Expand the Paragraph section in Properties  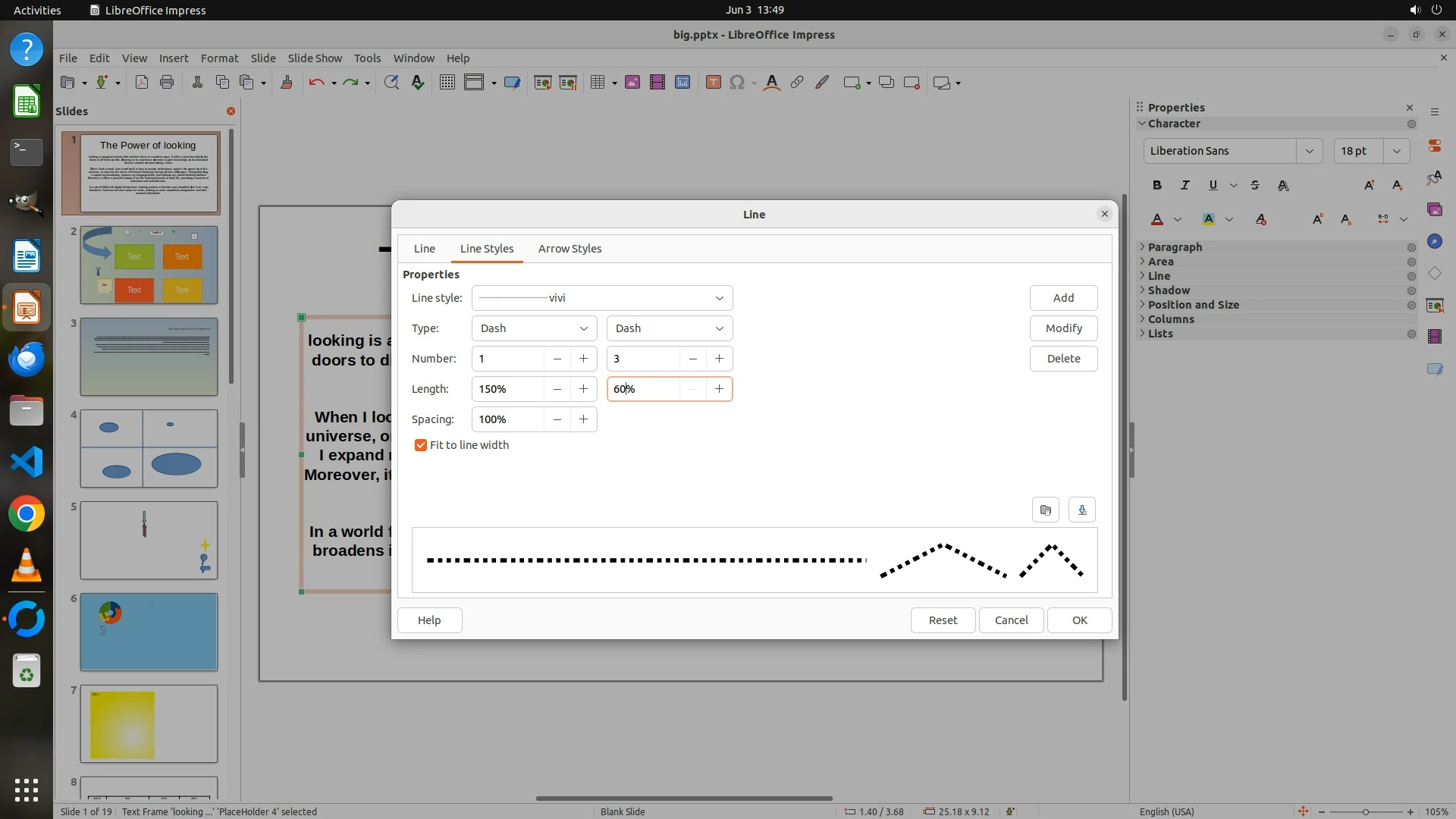pyautogui.click(x=1174, y=247)
